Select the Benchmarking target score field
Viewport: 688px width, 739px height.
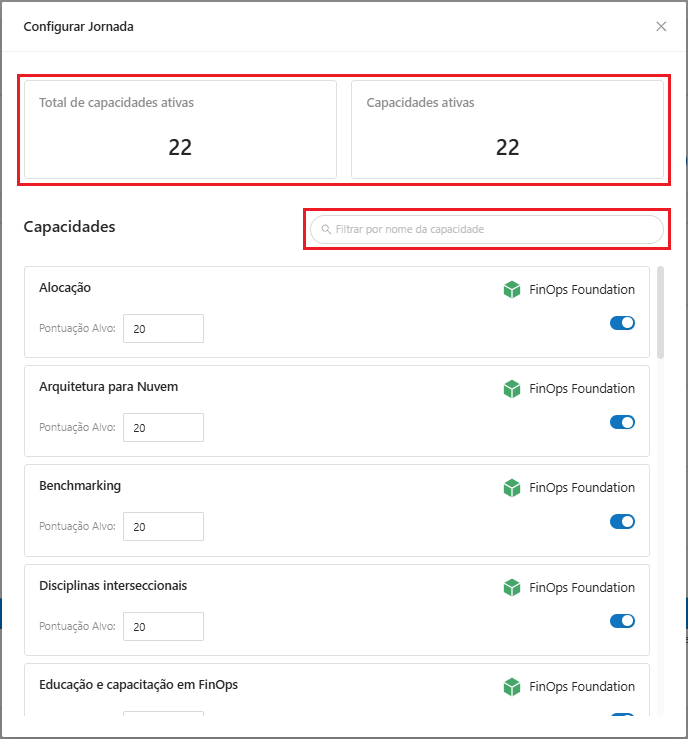pos(163,526)
